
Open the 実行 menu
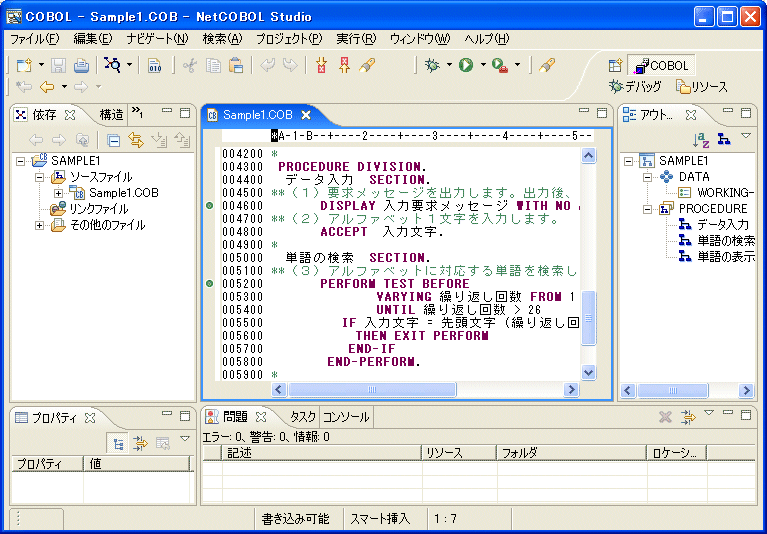point(356,39)
